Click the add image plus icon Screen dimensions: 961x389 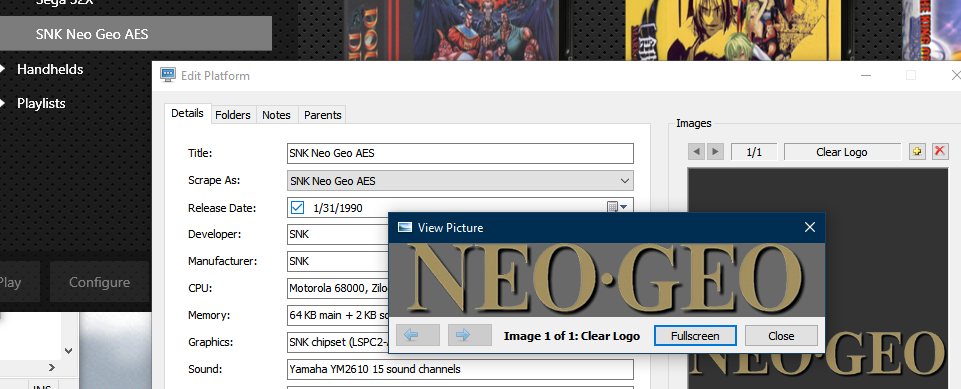click(x=917, y=151)
